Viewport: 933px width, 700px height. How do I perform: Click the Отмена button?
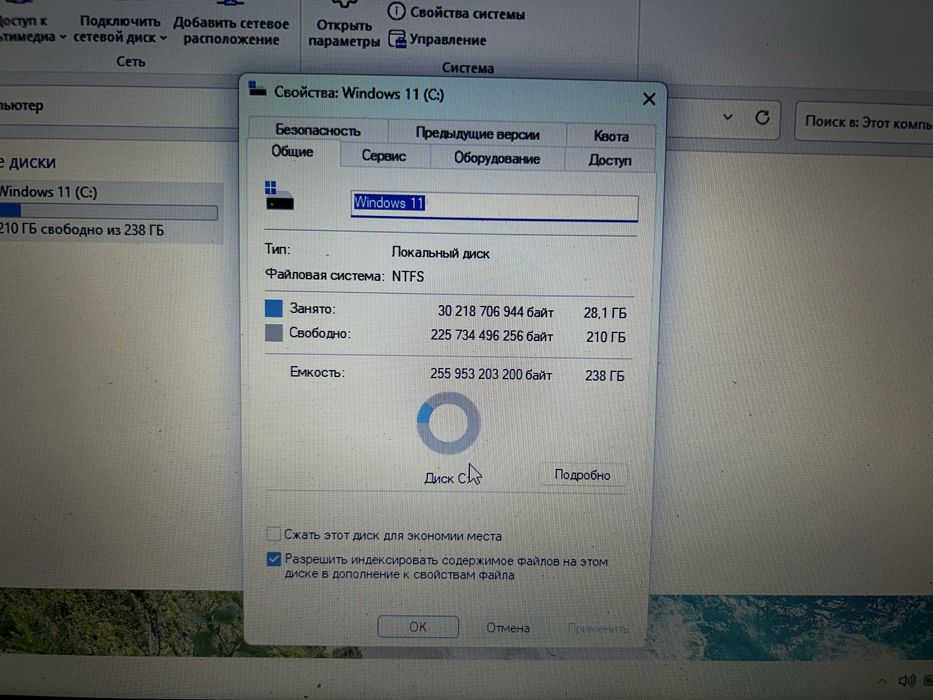pyautogui.click(x=508, y=628)
